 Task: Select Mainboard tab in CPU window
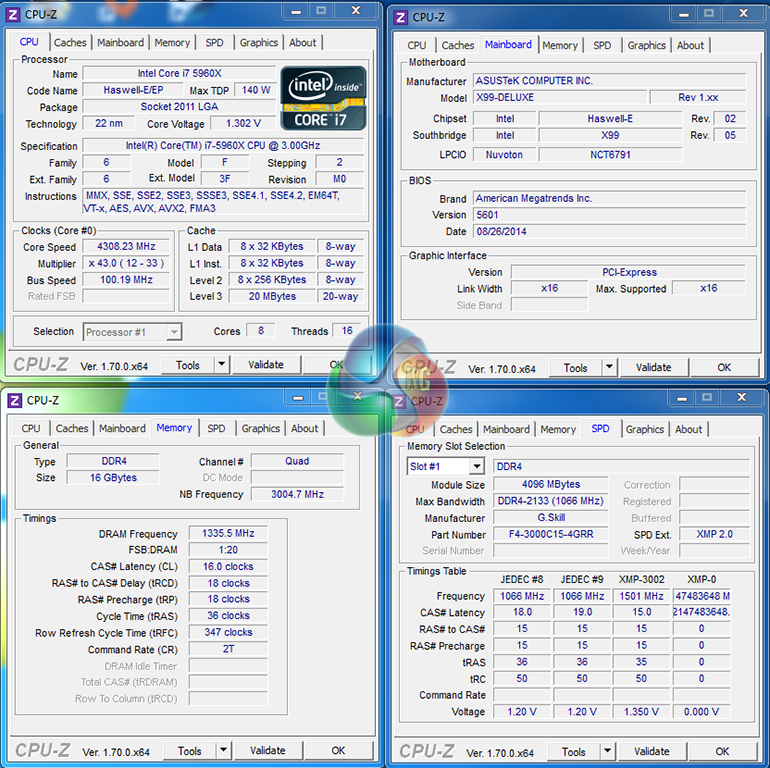(120, 43)
